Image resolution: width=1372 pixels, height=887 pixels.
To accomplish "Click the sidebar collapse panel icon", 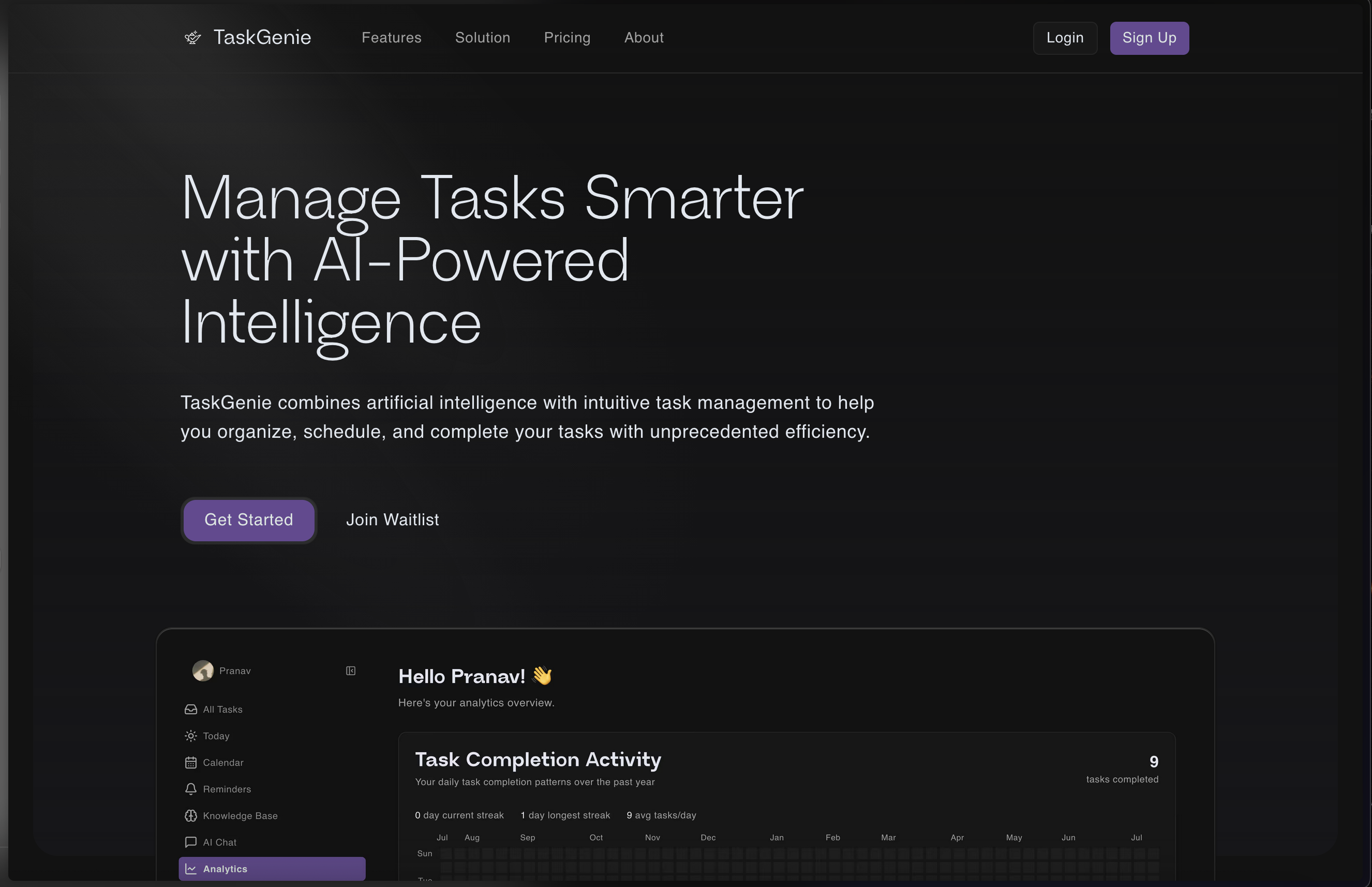I will point(351,671).
